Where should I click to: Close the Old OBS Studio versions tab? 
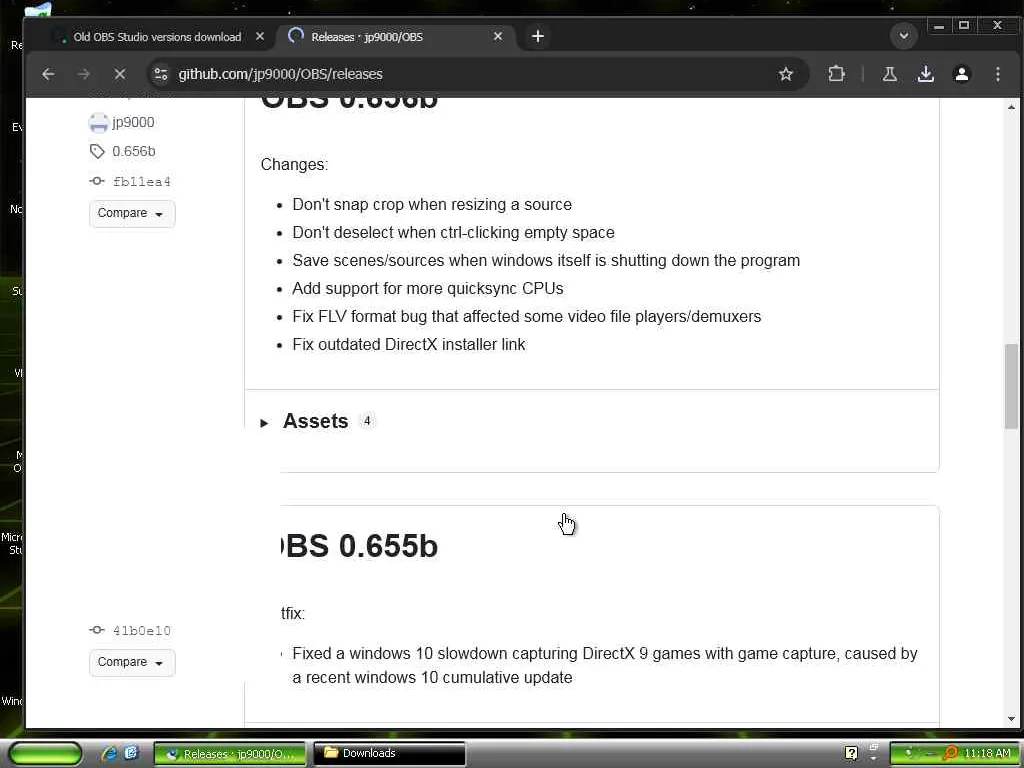tap(260, 37)
